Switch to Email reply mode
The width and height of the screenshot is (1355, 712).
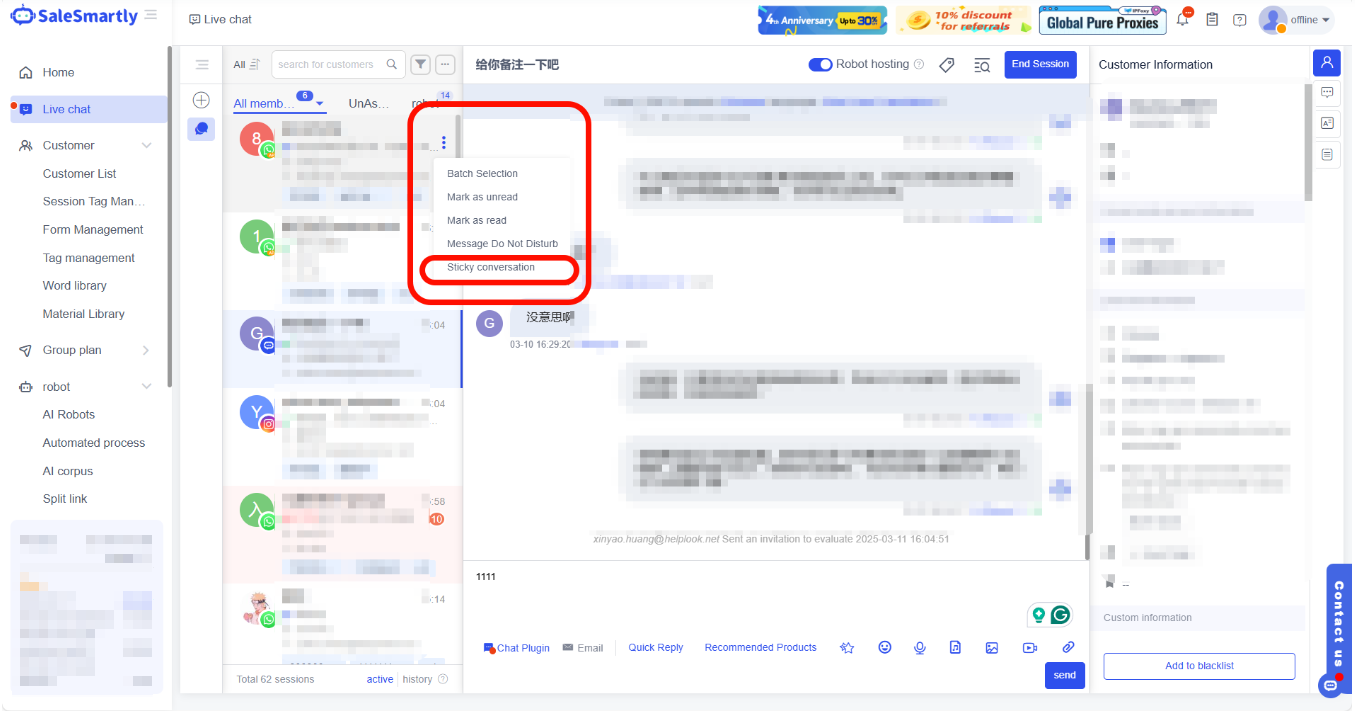pyautogui.click(x=583, y=648)
